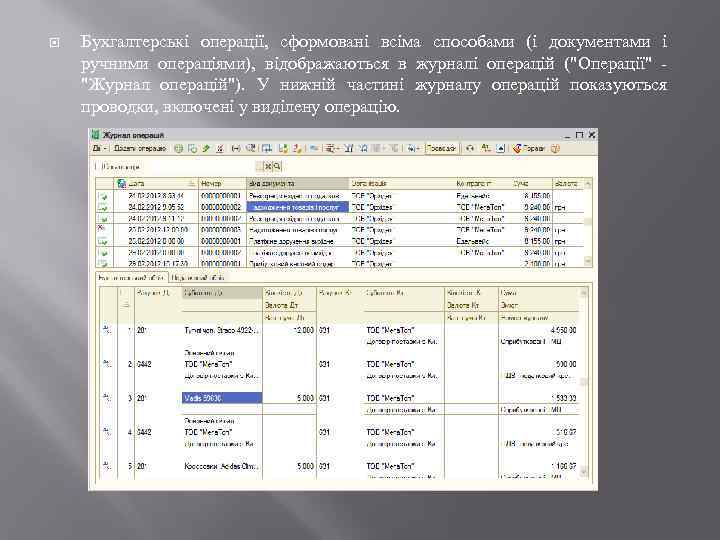Click the journal list scroll-down arrow
The height and width of the screenshot is (540, 720).
point(588,261)
